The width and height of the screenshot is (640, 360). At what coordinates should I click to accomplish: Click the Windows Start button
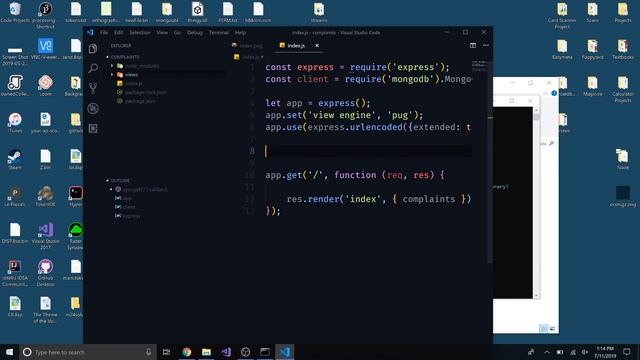[9, 352]
